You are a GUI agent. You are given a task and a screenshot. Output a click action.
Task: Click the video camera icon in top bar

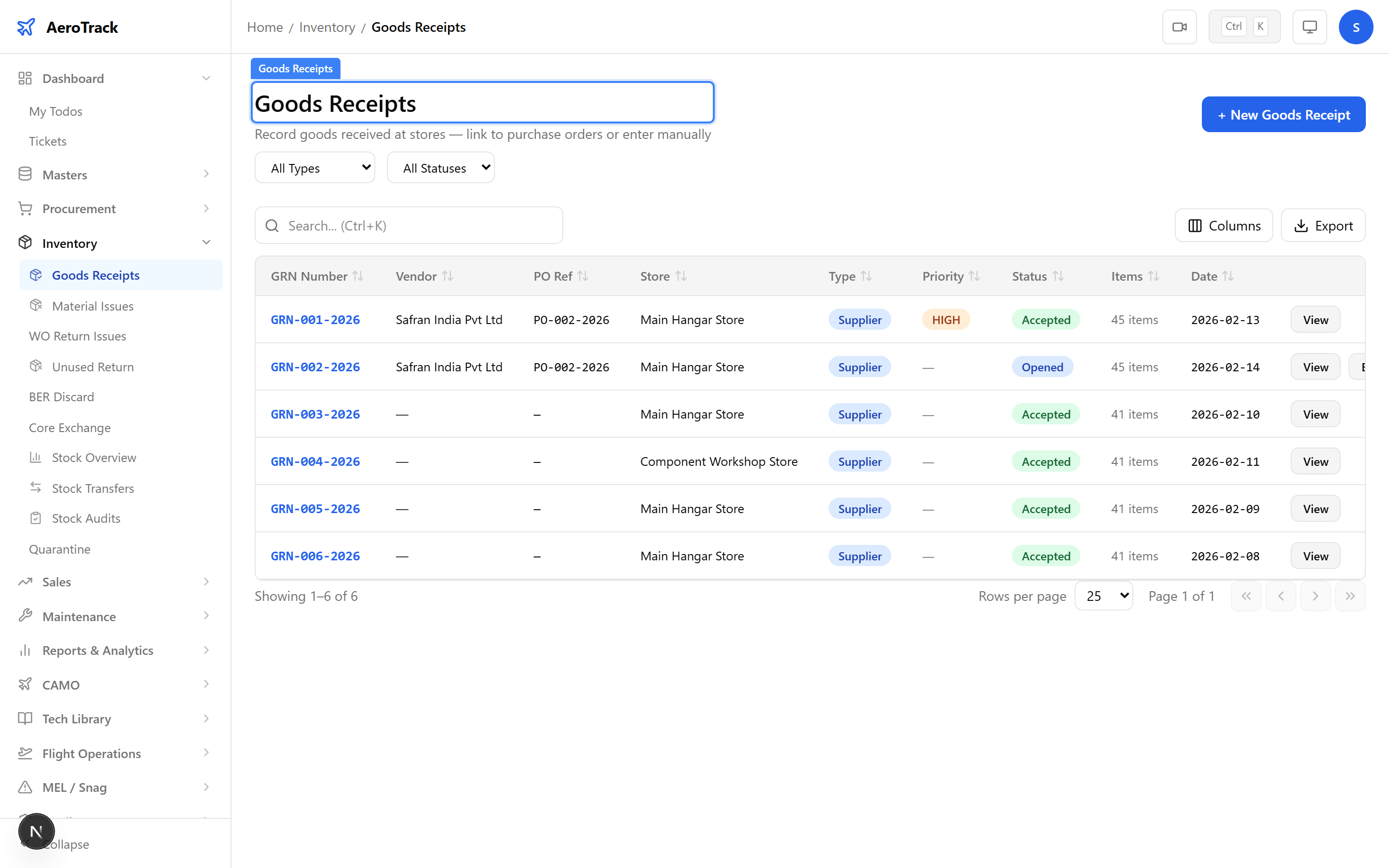pyautogui.click(x=1180, y=27)
